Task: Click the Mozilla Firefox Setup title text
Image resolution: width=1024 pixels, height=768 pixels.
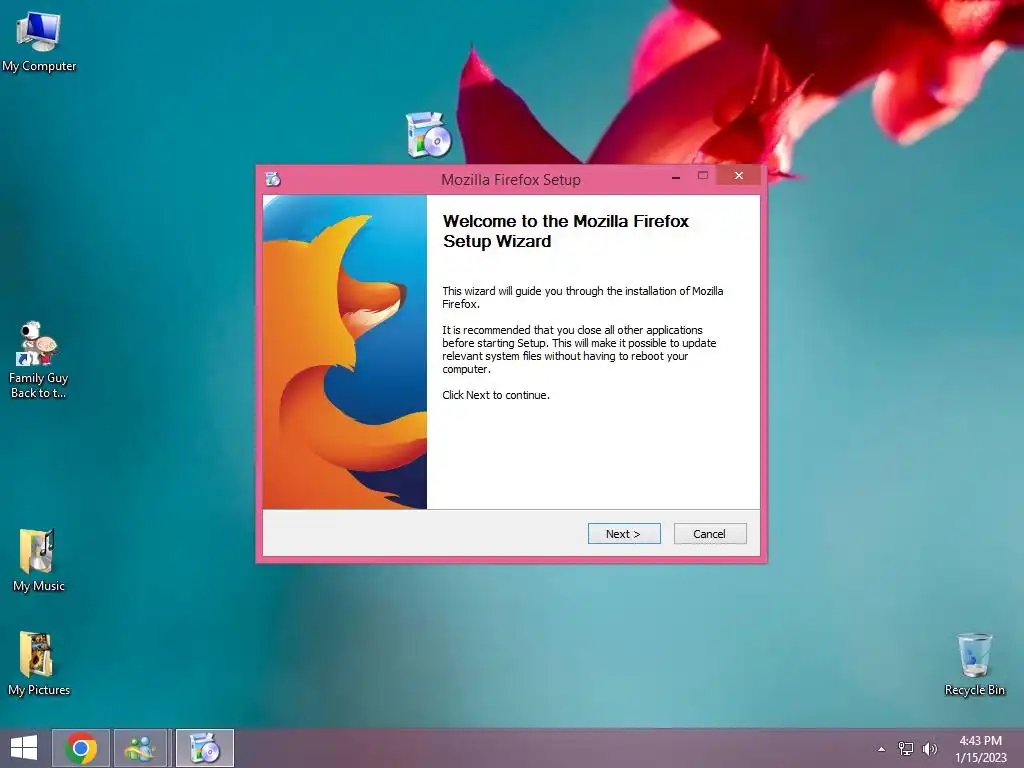Action: [x=511, y=180]
